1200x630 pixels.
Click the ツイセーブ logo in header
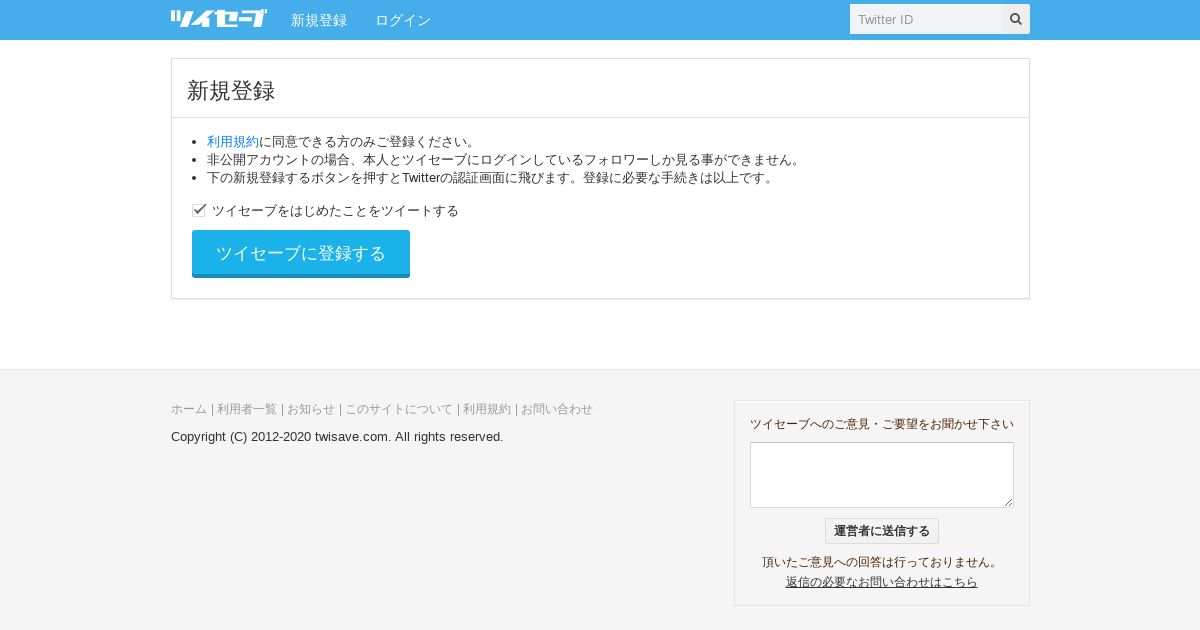pyautogui.click(x=218, y=19)
